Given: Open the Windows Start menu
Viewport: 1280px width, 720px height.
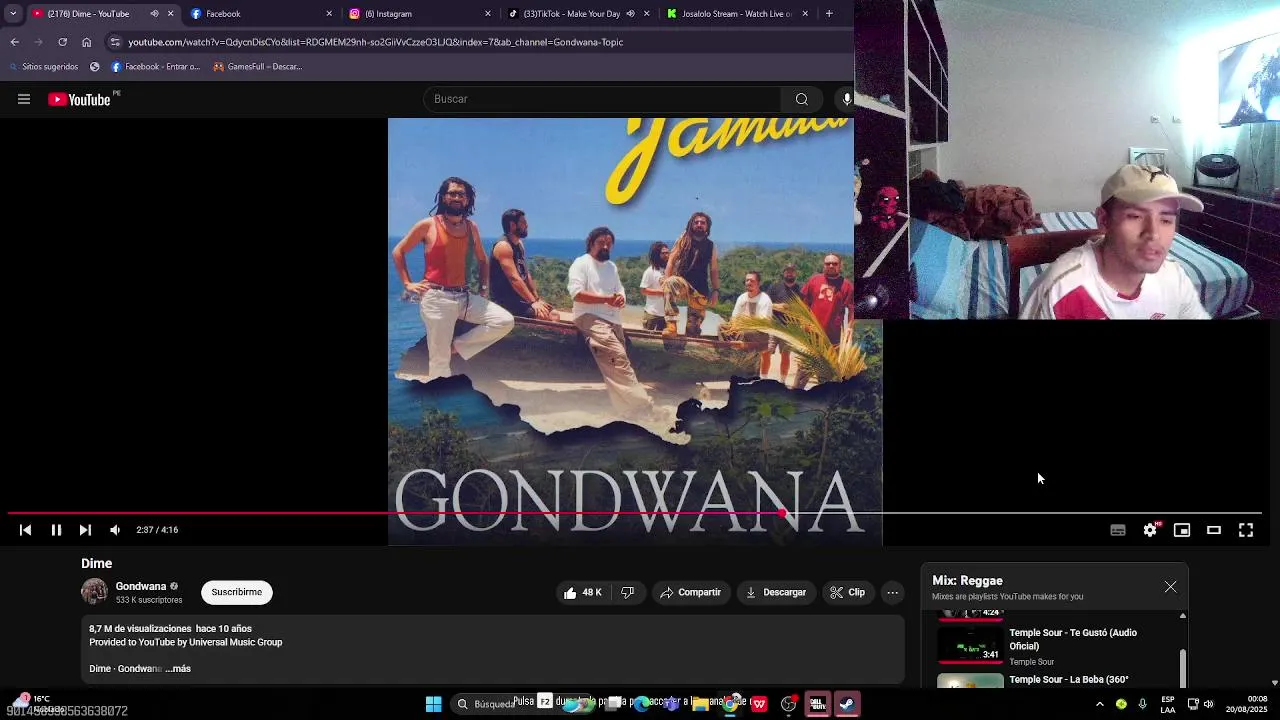Looking at the screenshot, I should point(434,704).
